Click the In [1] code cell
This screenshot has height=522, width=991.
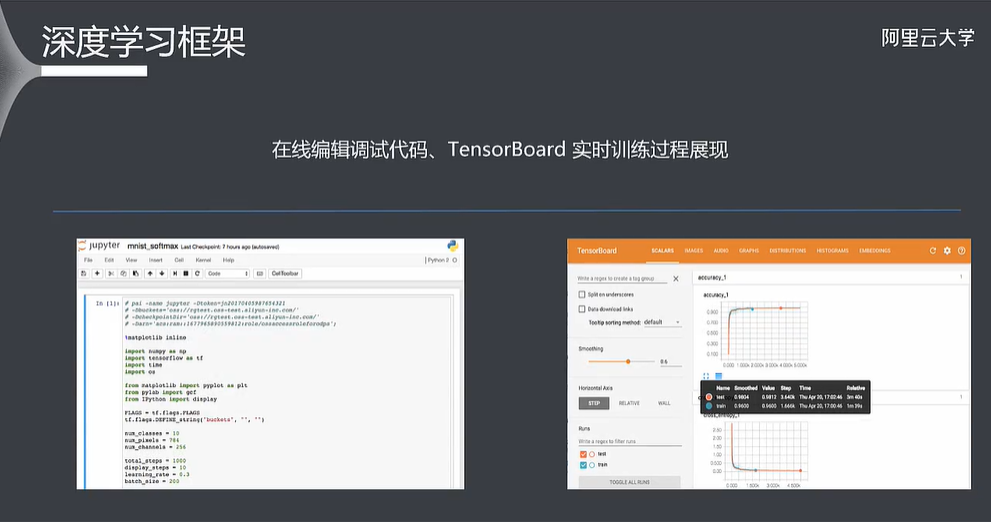pyautogui.click(x=288, y=392)
